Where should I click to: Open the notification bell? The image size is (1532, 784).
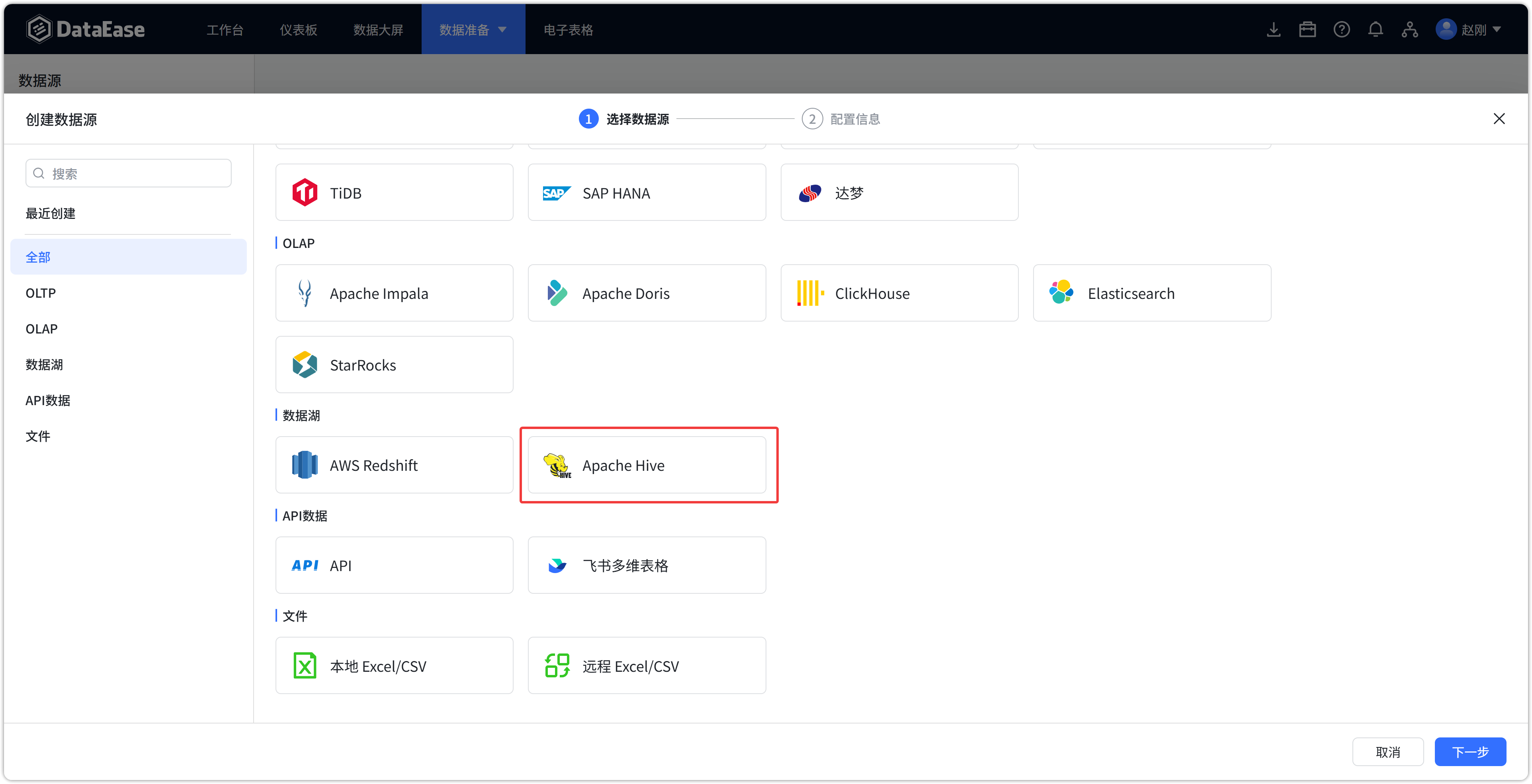tap(1375, 30)
